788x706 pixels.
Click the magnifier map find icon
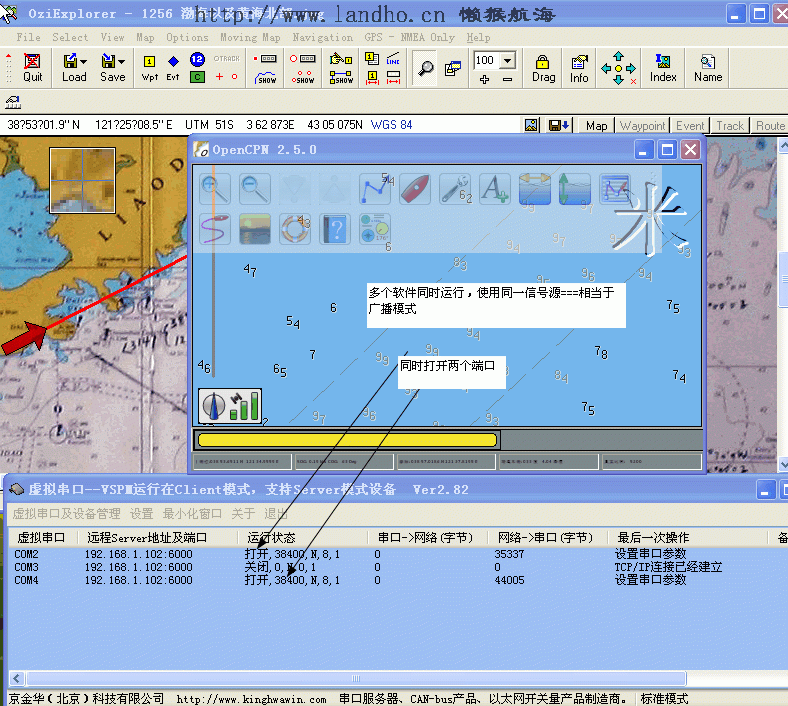point(426,68)
